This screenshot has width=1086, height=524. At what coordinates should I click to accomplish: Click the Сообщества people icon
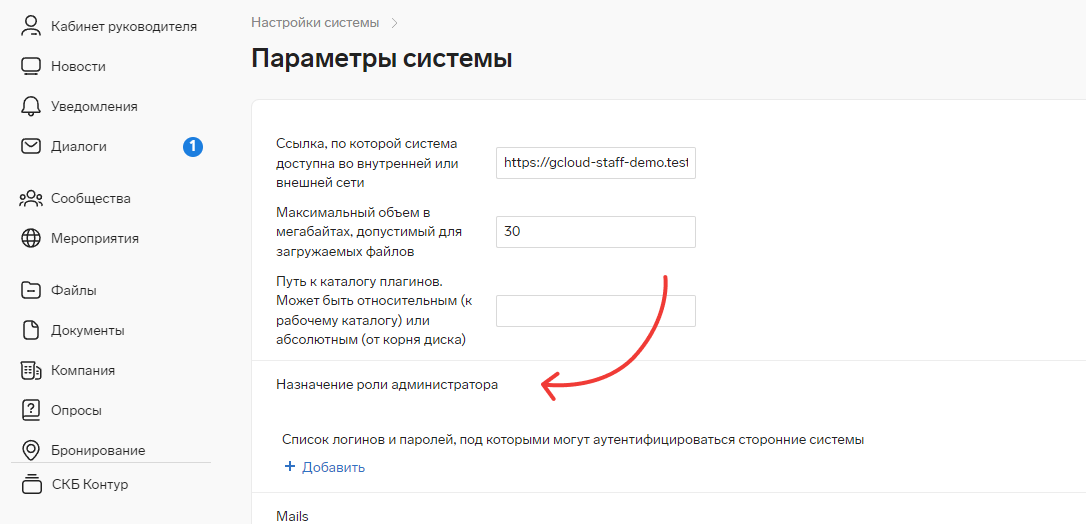coord(30,199)
